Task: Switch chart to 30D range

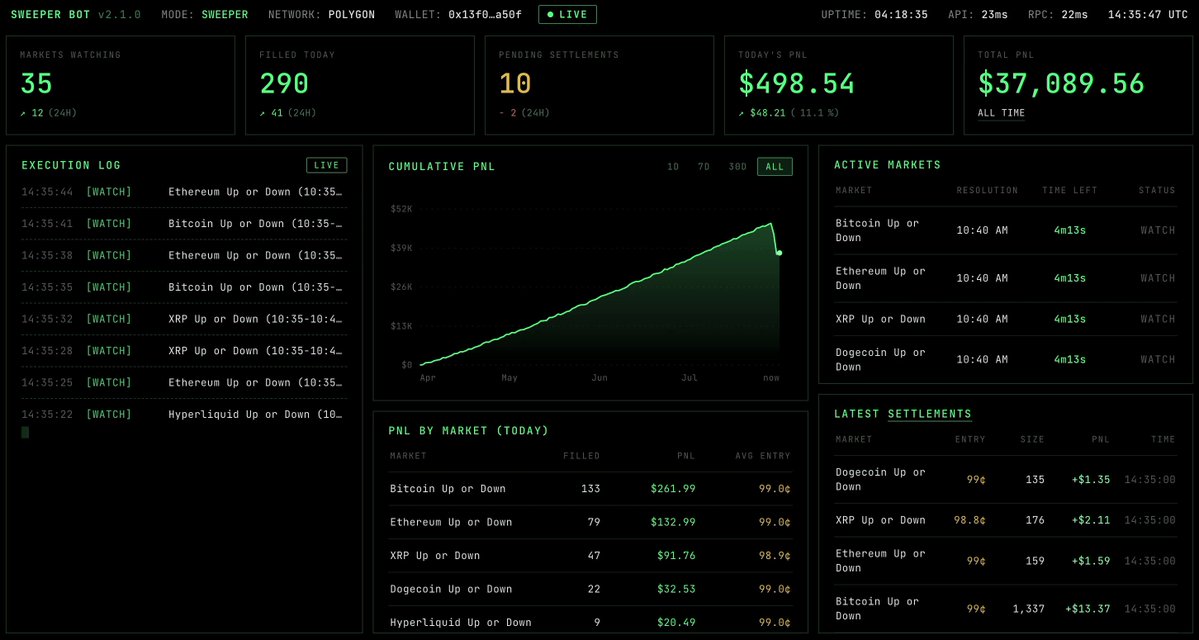Action: 737,167
